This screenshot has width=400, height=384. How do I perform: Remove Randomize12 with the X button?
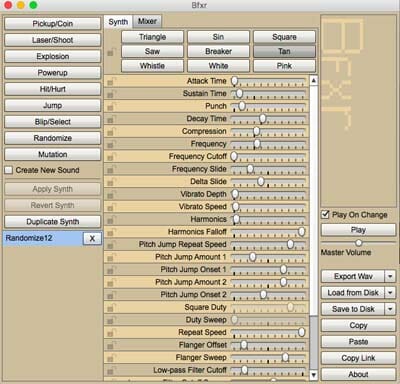92,238
